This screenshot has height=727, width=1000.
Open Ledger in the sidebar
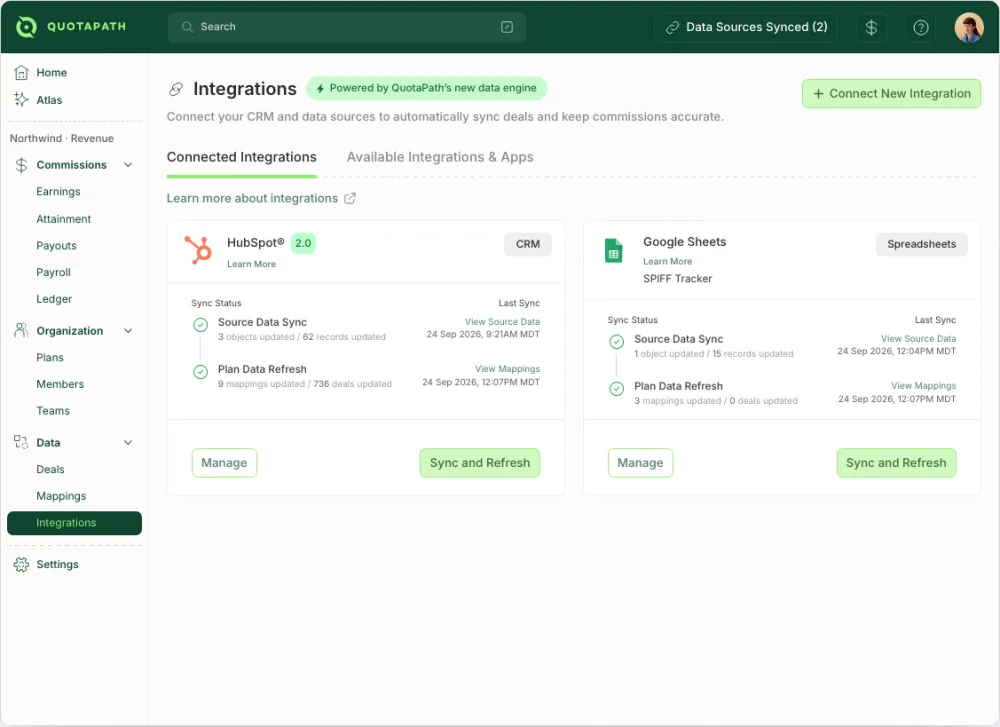tap(54, 299)
